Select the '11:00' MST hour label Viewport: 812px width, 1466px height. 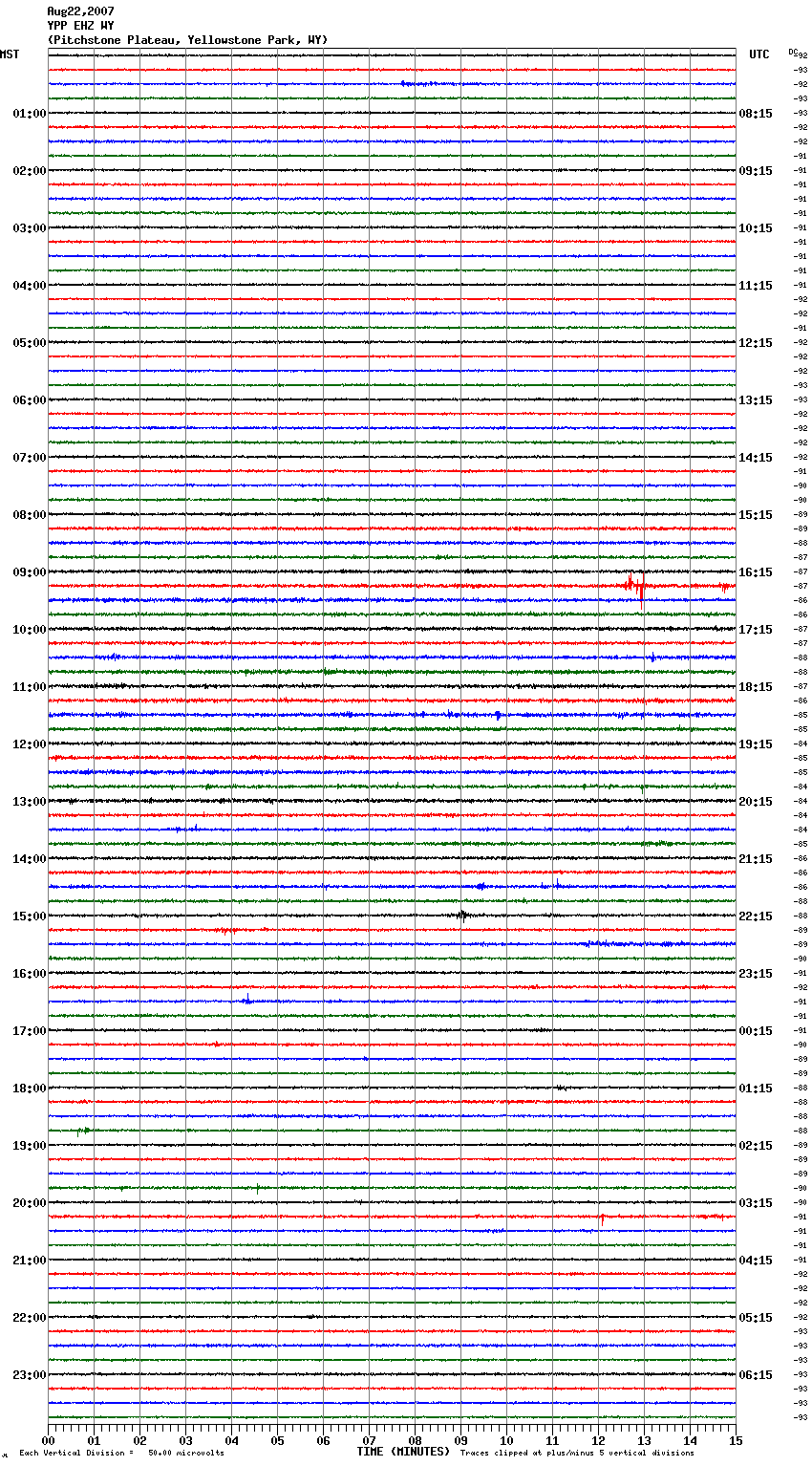[29, 687]
